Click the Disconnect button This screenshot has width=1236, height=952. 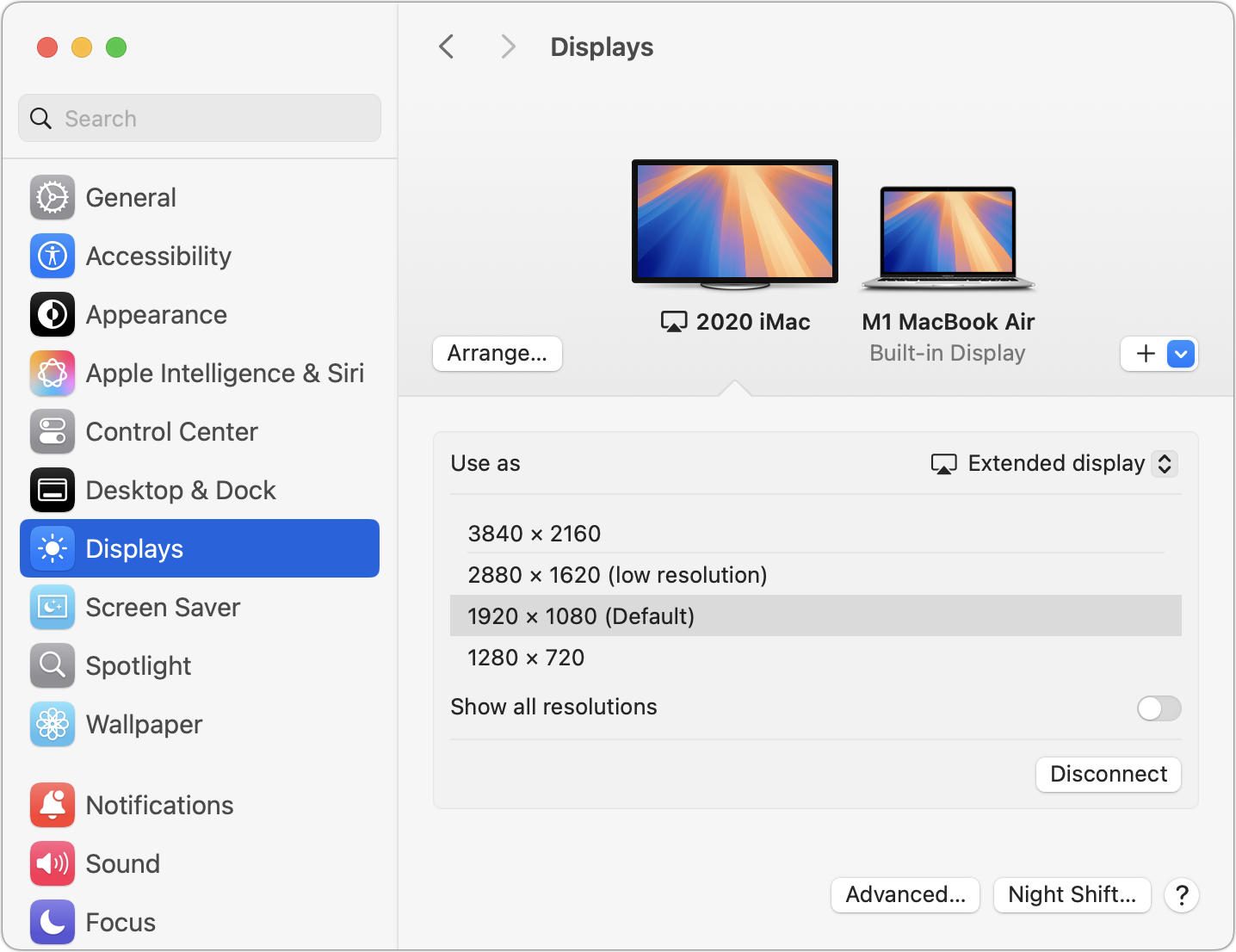[1109, 775]
